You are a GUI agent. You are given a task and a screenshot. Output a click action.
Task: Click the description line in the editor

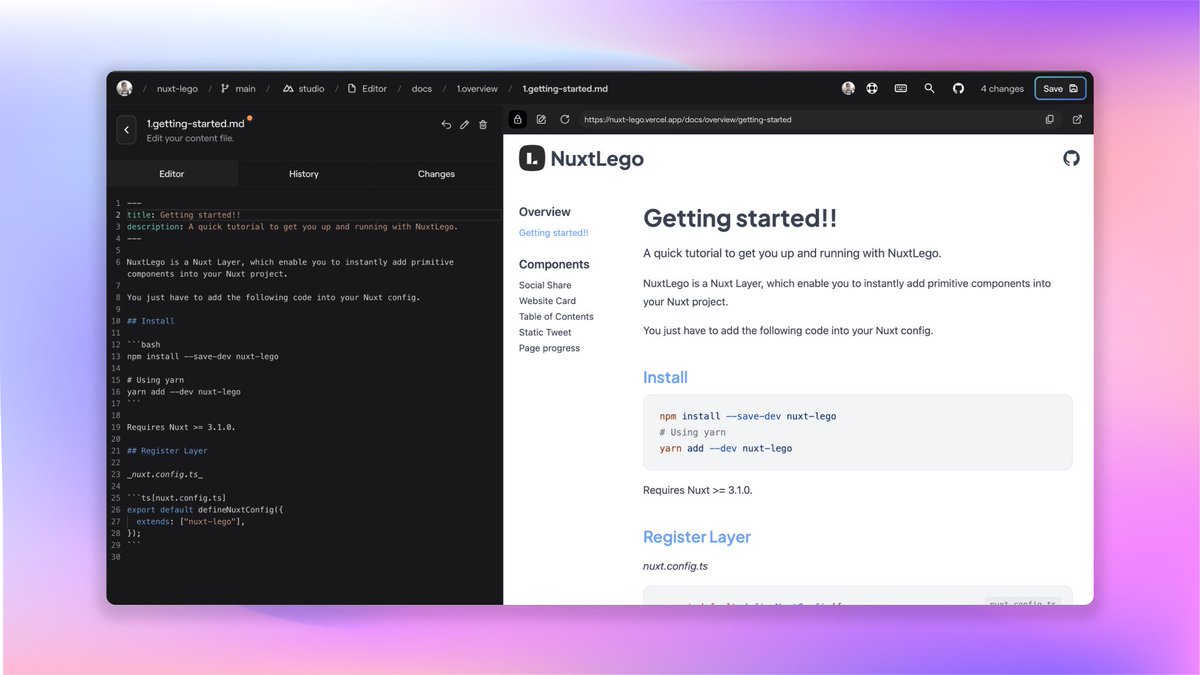click(292, 227)
